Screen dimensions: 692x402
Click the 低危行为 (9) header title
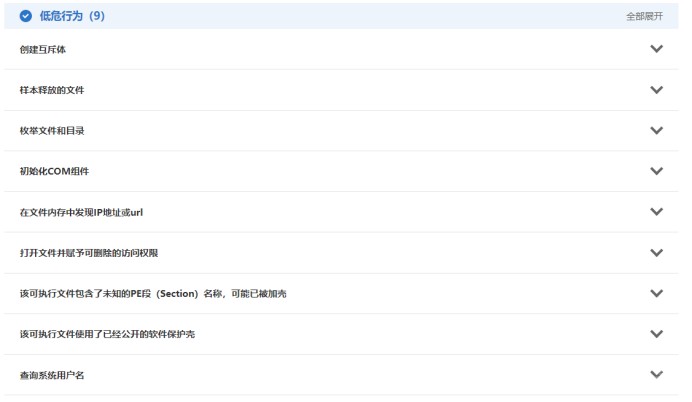pos(72,16)
